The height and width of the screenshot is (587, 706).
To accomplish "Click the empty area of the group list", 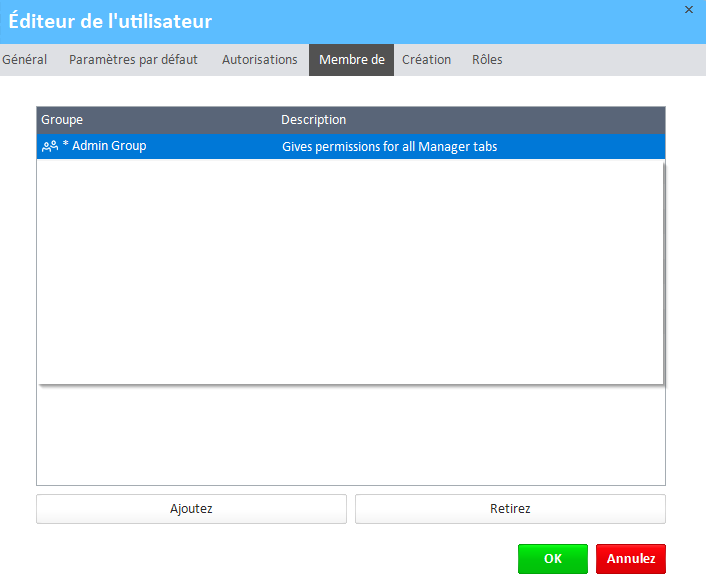I will click(350, 270).
